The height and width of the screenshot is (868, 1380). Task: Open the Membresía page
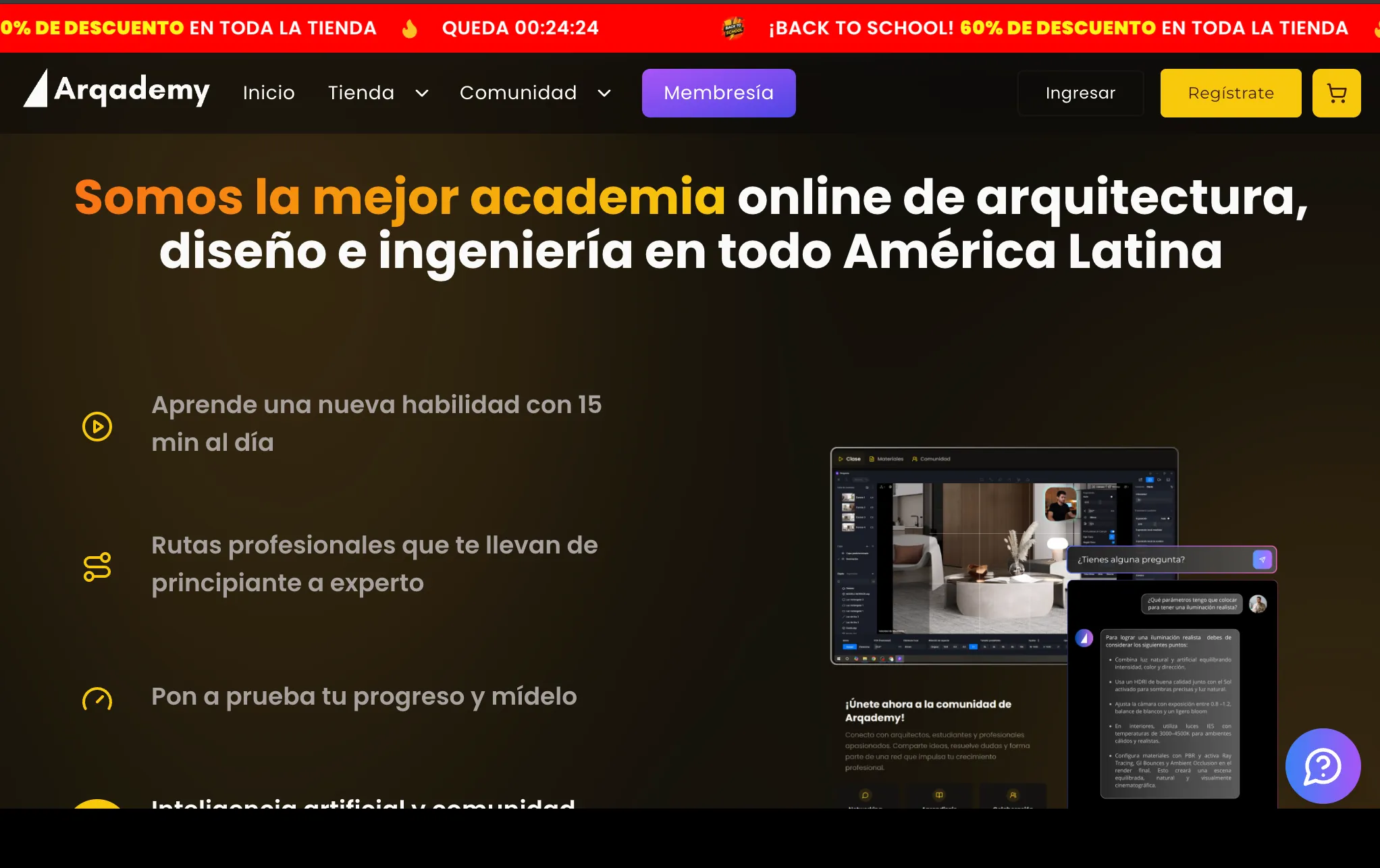pyautogui.click(x=718, y=93)
